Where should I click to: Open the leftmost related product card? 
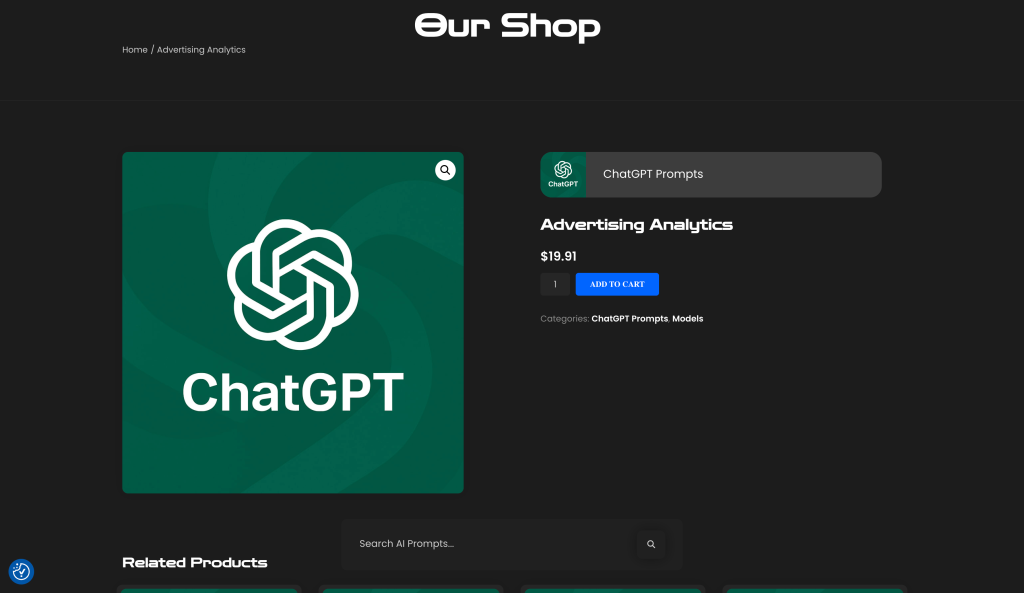(x=209, y=589)
